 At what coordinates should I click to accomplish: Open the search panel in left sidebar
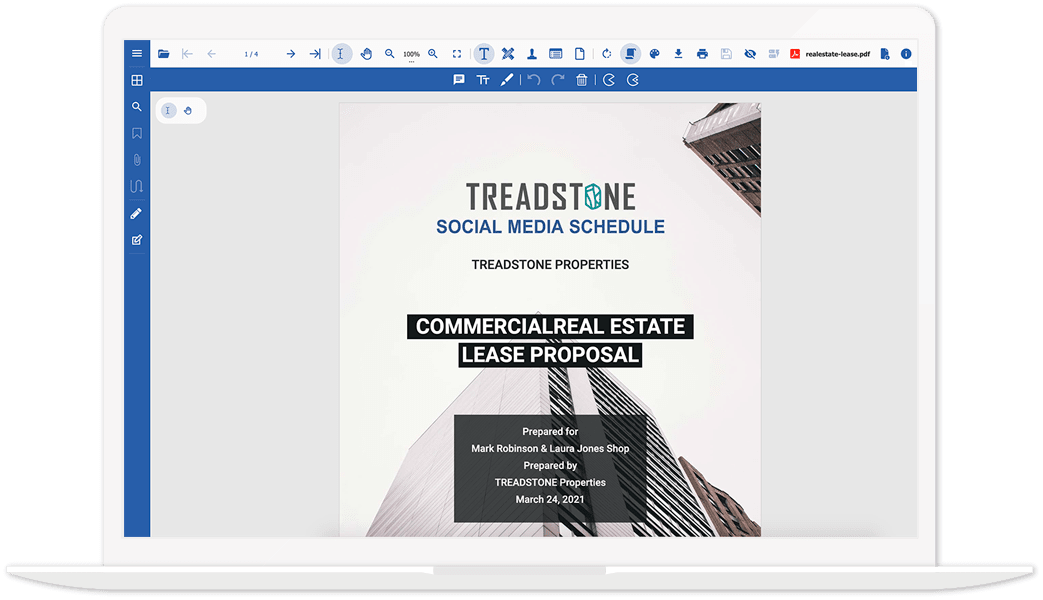point(137,107)
